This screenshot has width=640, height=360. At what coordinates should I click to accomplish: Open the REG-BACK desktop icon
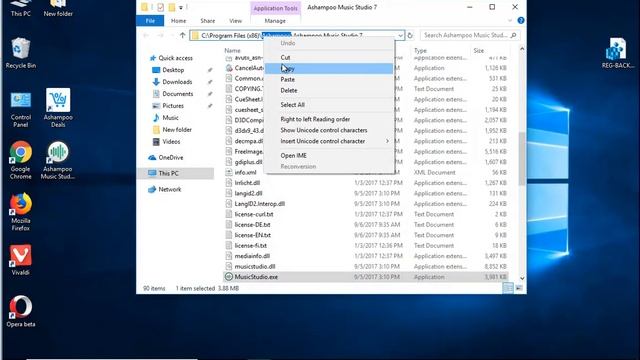point(618,53)
